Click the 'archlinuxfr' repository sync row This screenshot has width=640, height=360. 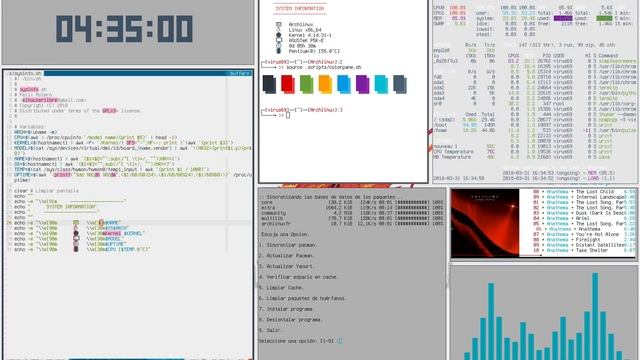pos(352,223)
